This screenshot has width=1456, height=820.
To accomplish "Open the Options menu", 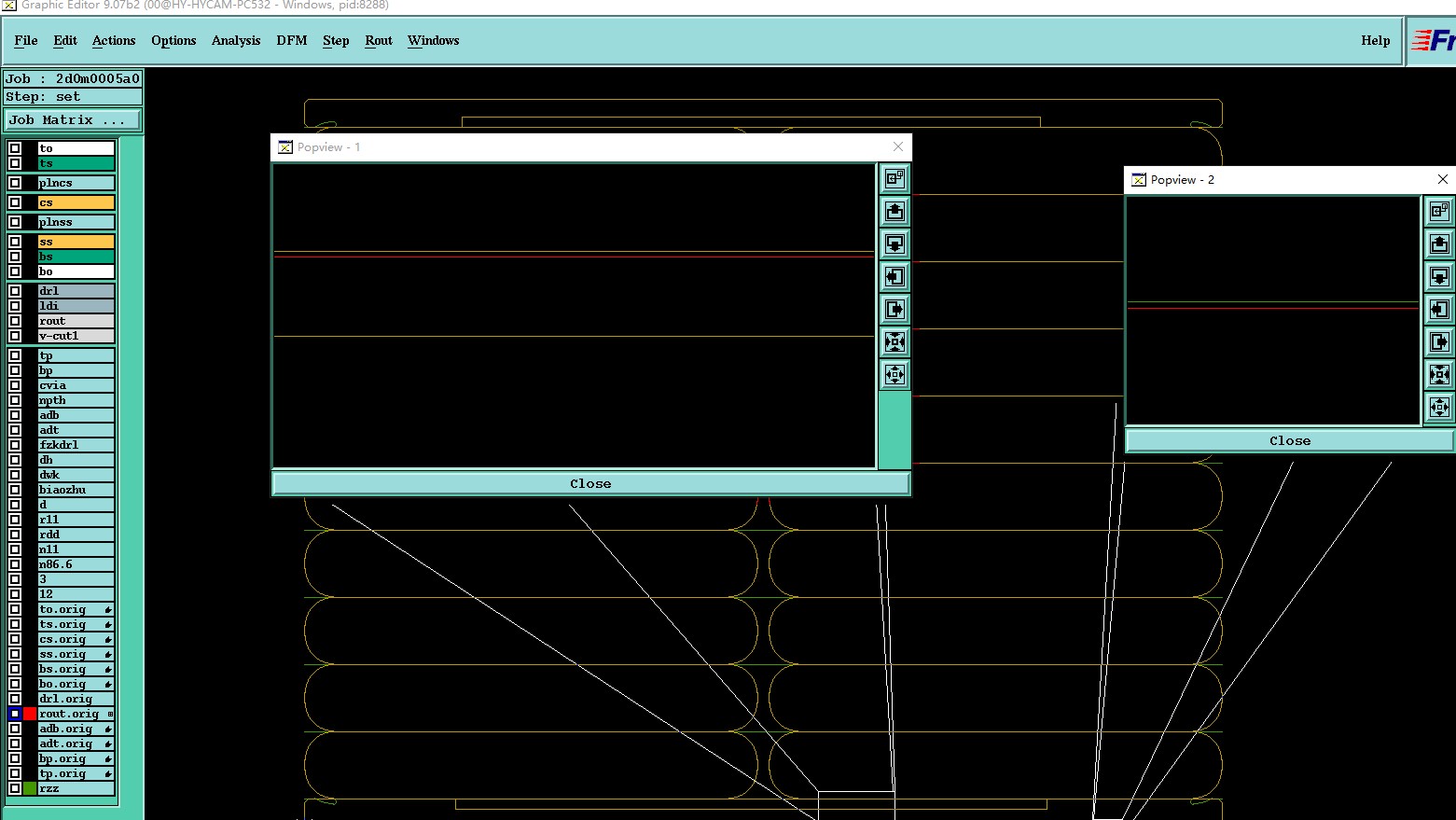I will 173,40.
